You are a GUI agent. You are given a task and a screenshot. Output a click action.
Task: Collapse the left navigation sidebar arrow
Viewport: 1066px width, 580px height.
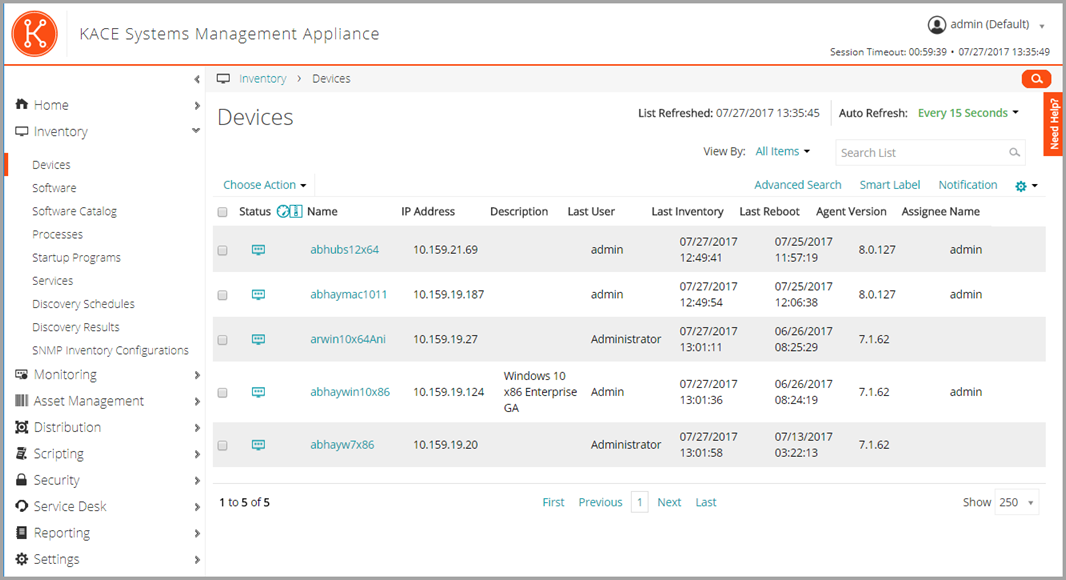197,79
